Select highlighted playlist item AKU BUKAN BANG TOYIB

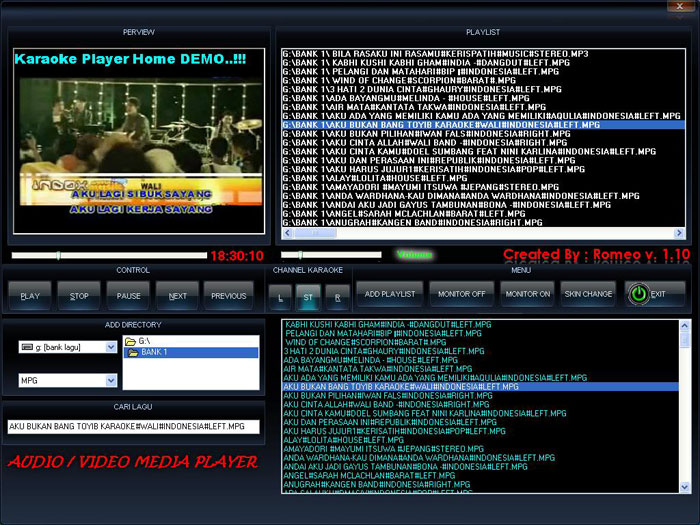(x=483, y=125)
